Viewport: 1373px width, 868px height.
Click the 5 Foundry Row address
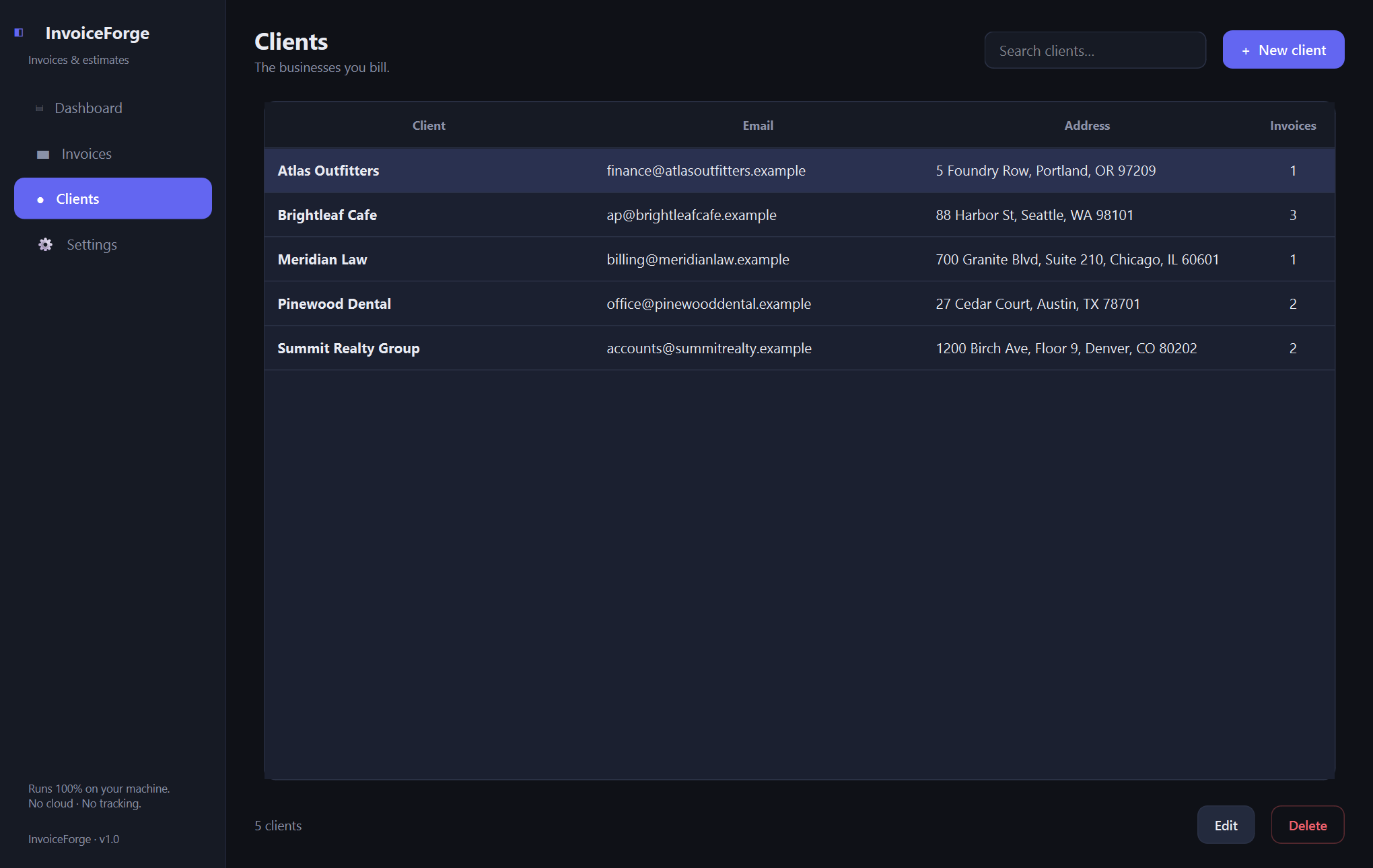click(x=1045, y=171)
